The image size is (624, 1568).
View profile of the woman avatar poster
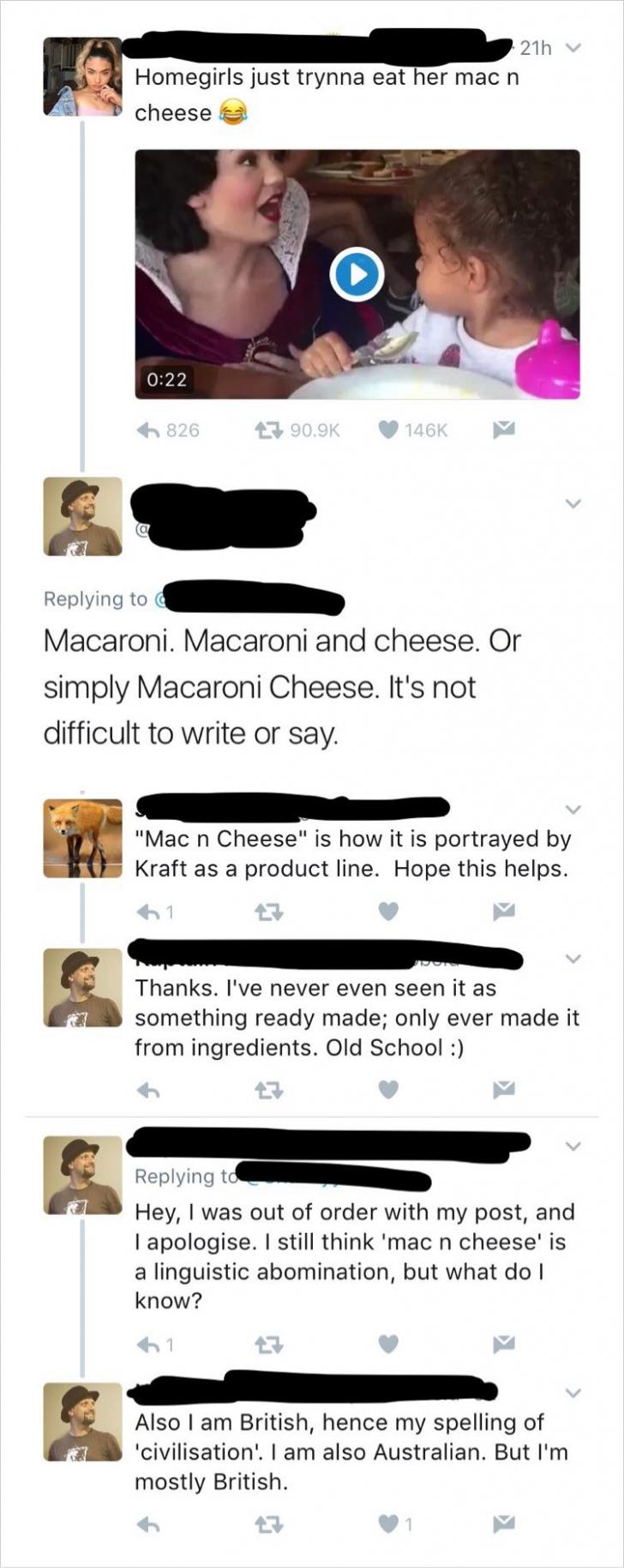point(82,76)
